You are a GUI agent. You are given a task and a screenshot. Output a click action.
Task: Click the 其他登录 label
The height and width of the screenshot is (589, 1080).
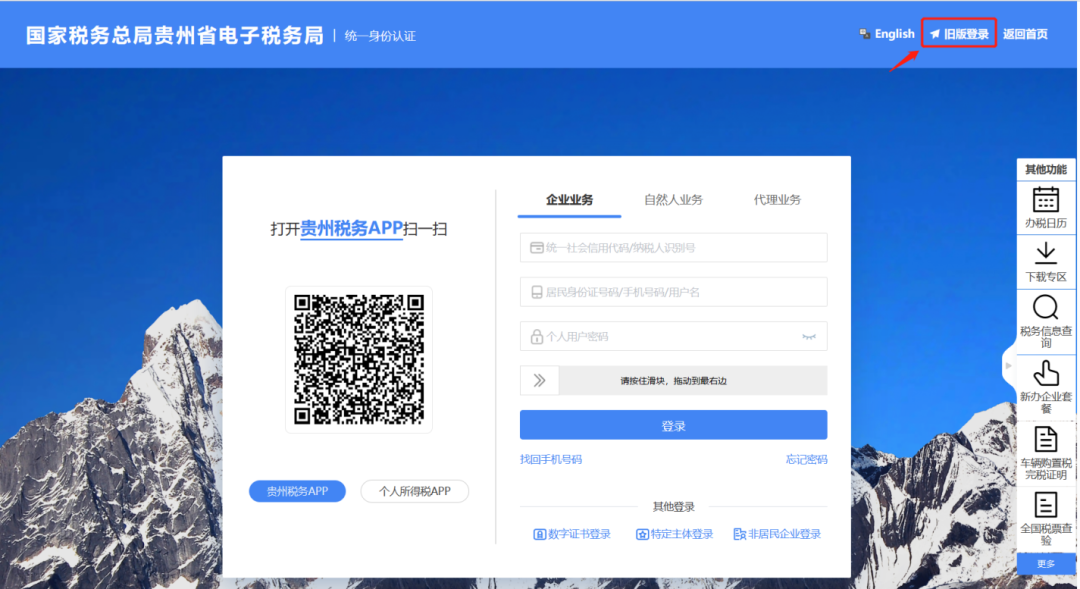(x=673, y=507)
